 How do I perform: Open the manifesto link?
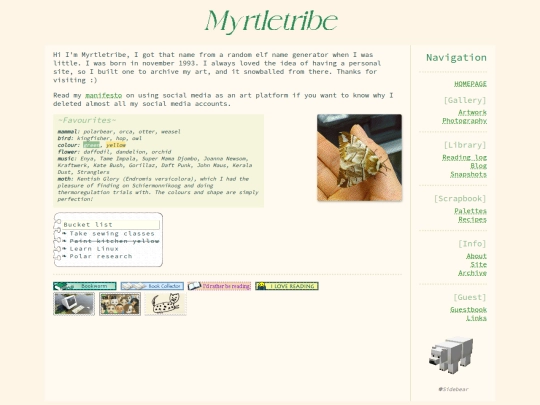(104, 95)
